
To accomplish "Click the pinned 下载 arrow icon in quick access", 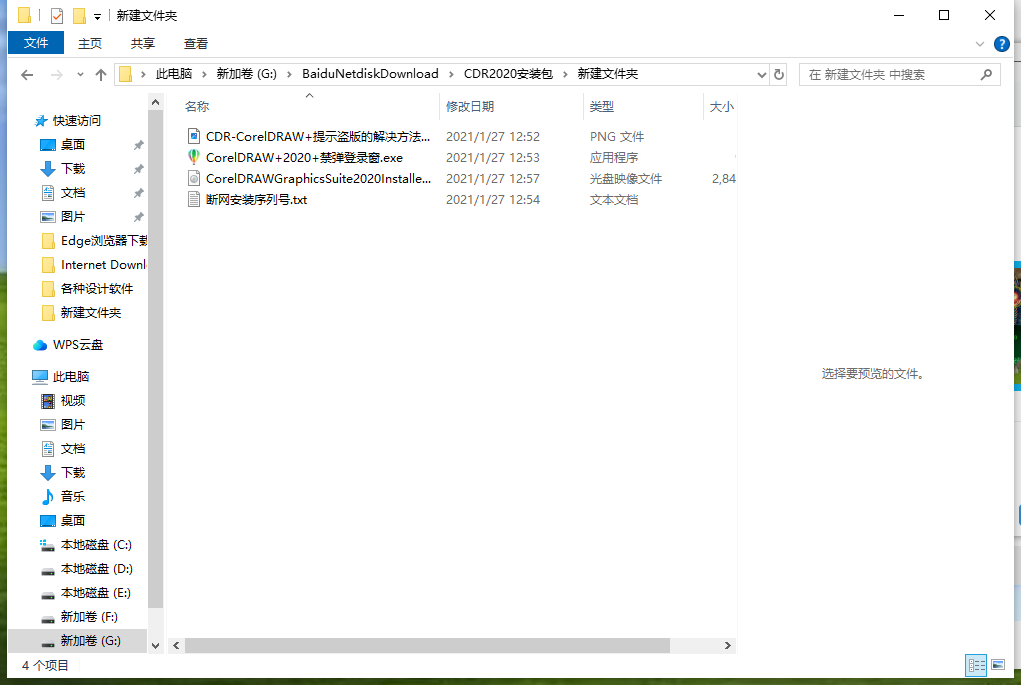I will [x=48, y=169].
